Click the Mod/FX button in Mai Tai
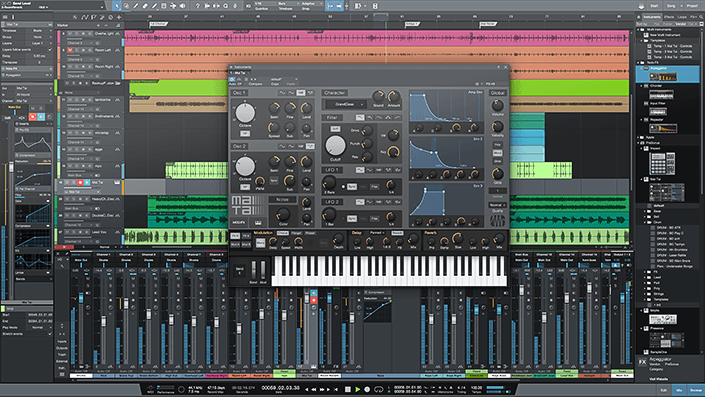 [238, 223]
